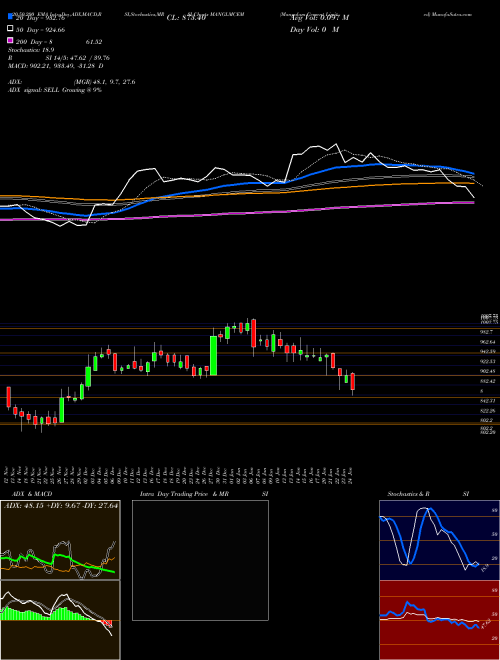Click the magenta 200 Day EMA legend swatch
500x660 pixels.
tap(10, 41)
